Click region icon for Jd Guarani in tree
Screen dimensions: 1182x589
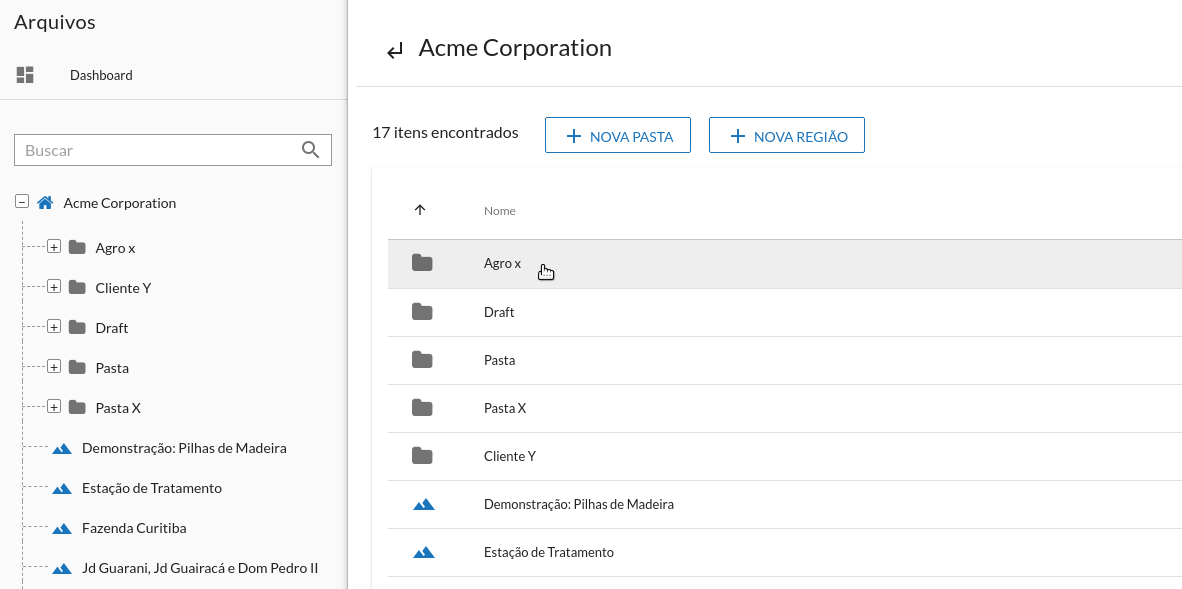tap(62, 568)
